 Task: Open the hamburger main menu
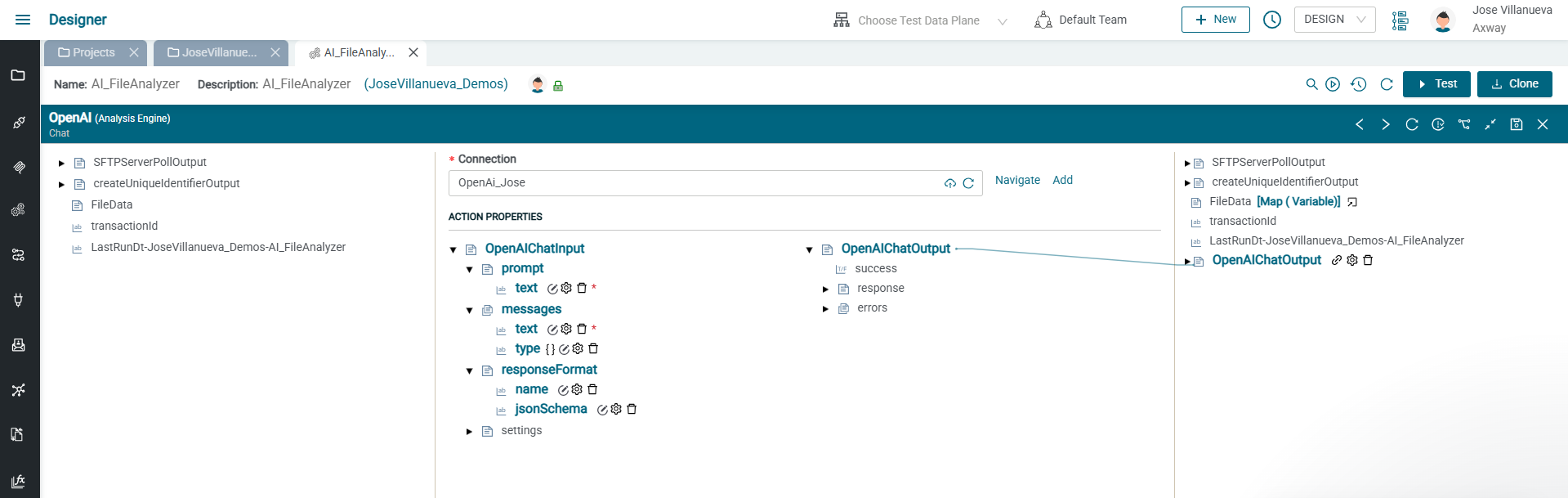click(23, 20)
